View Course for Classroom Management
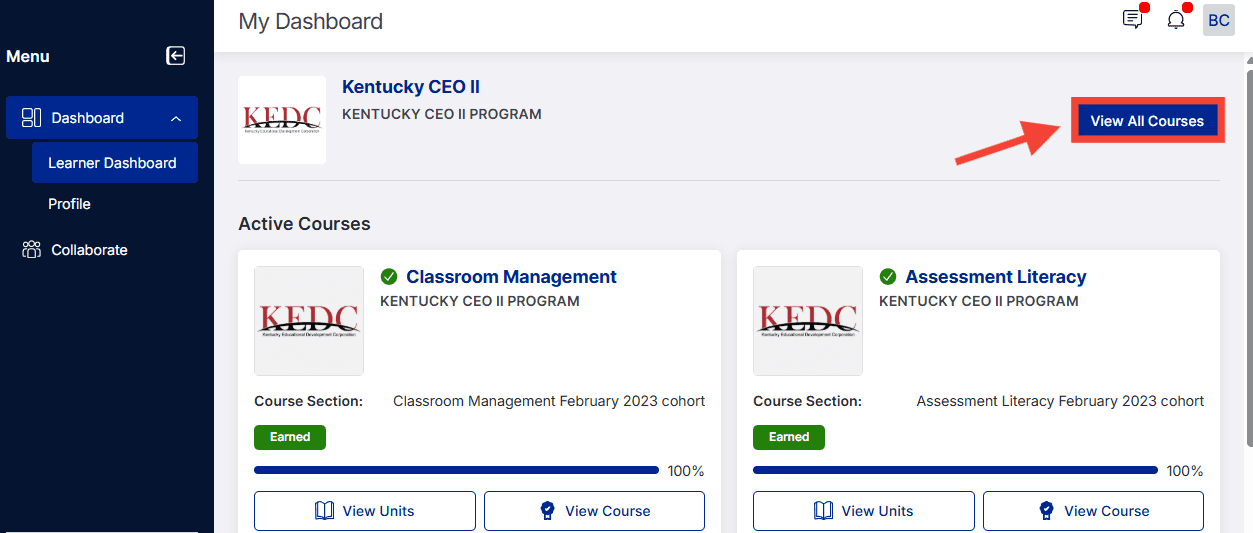This screenshot has height=533, width=1253. tap(594, 511)
